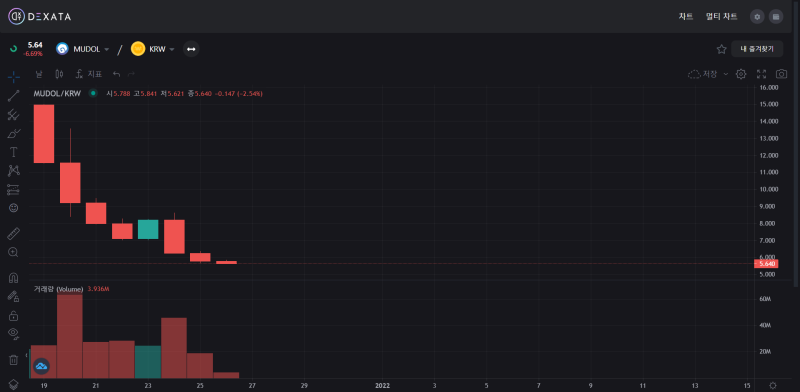Toggle magnet mode
This screenshot has width=800, height=392.
14,278
